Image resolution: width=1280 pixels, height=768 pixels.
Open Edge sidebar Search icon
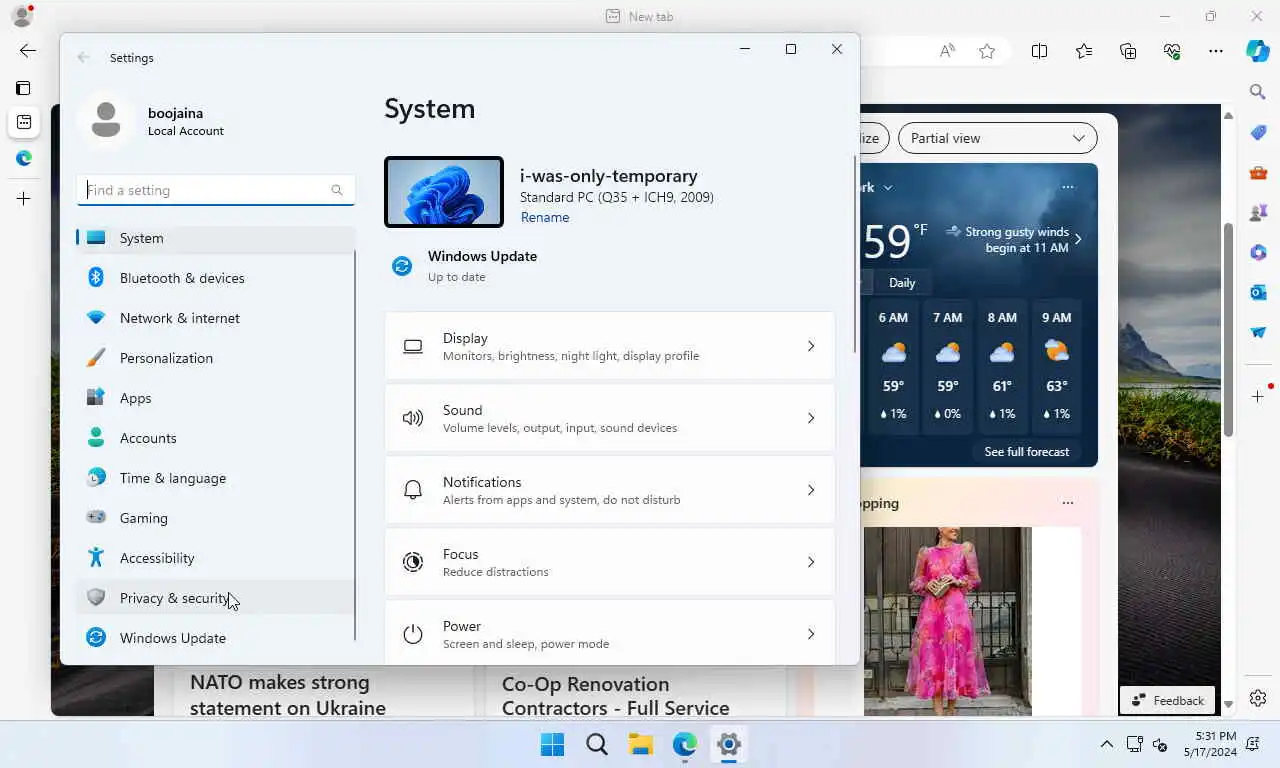click(1258, 92)
